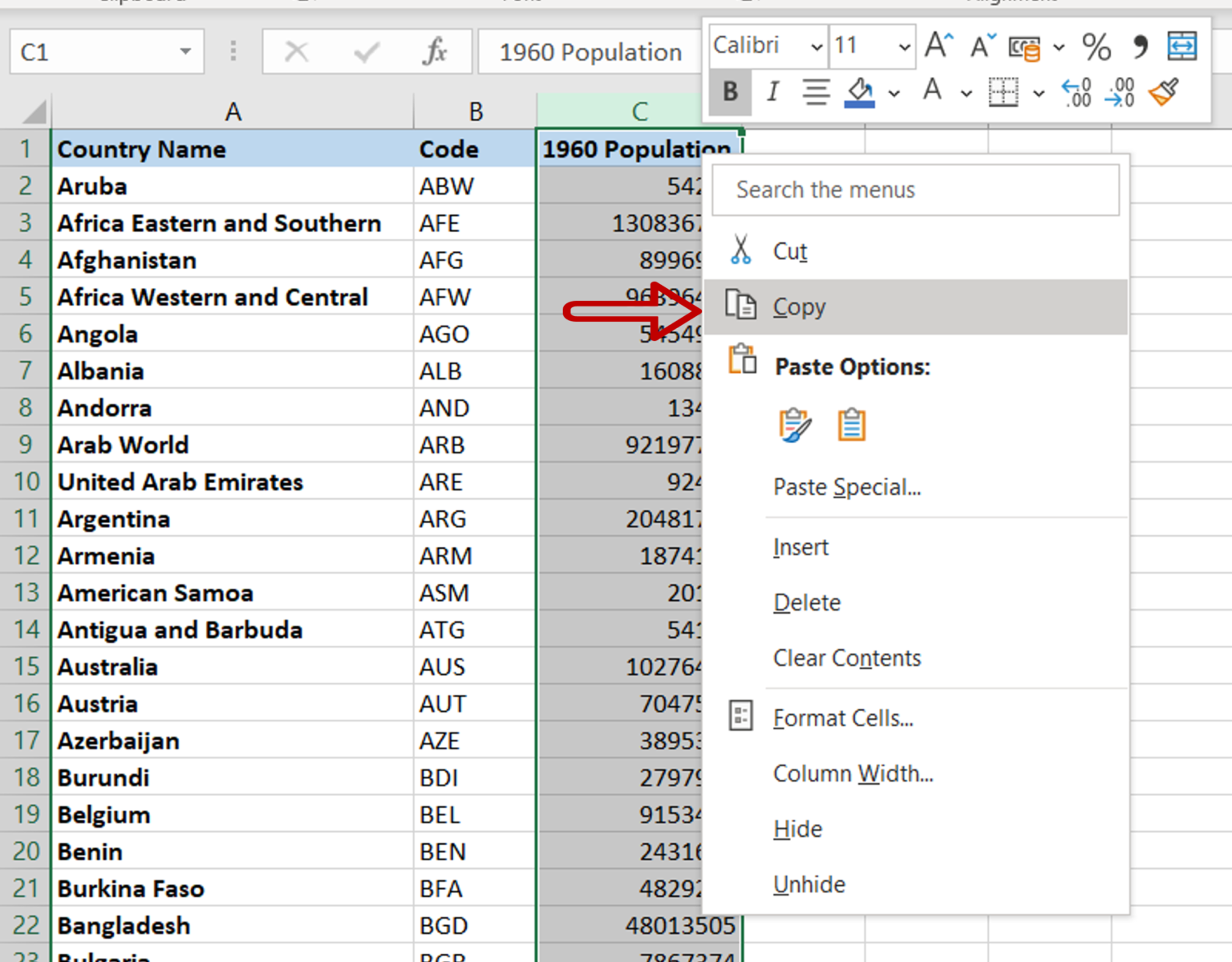Toggle Italic formatting
The image size is (1232, 962).
pos(772,92)
